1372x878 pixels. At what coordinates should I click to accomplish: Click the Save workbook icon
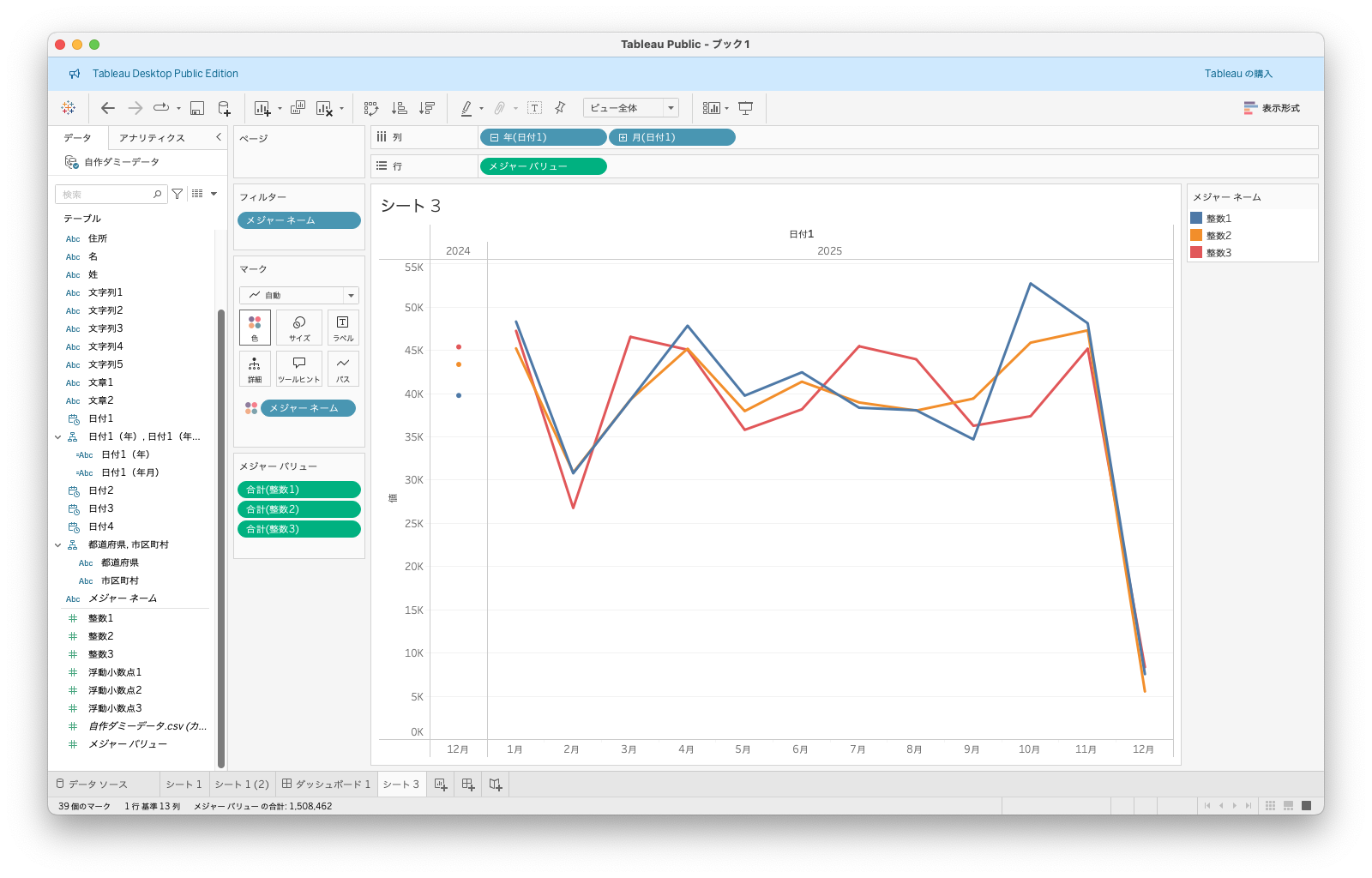(x=197, y=108)
